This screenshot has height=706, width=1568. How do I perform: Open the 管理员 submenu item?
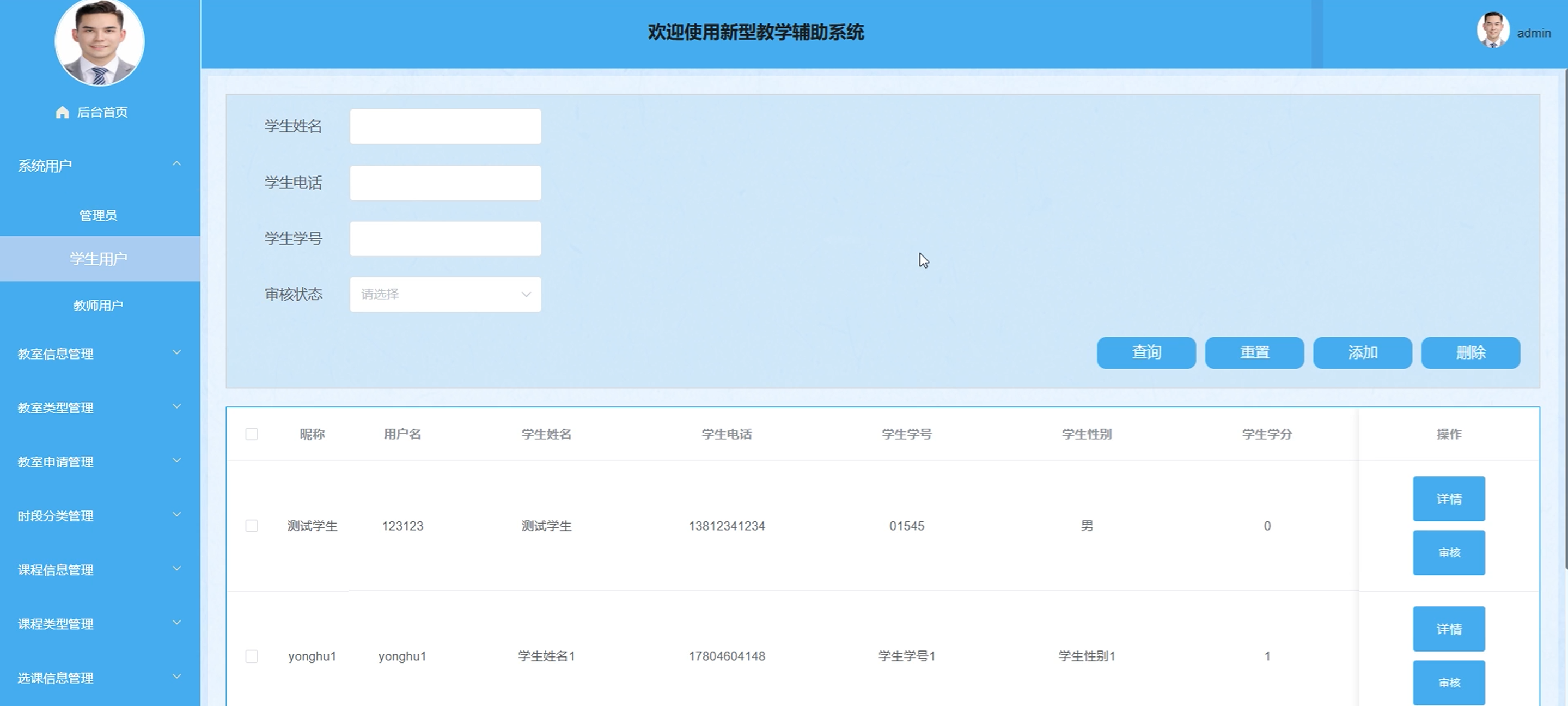click(x=98, y=216)
